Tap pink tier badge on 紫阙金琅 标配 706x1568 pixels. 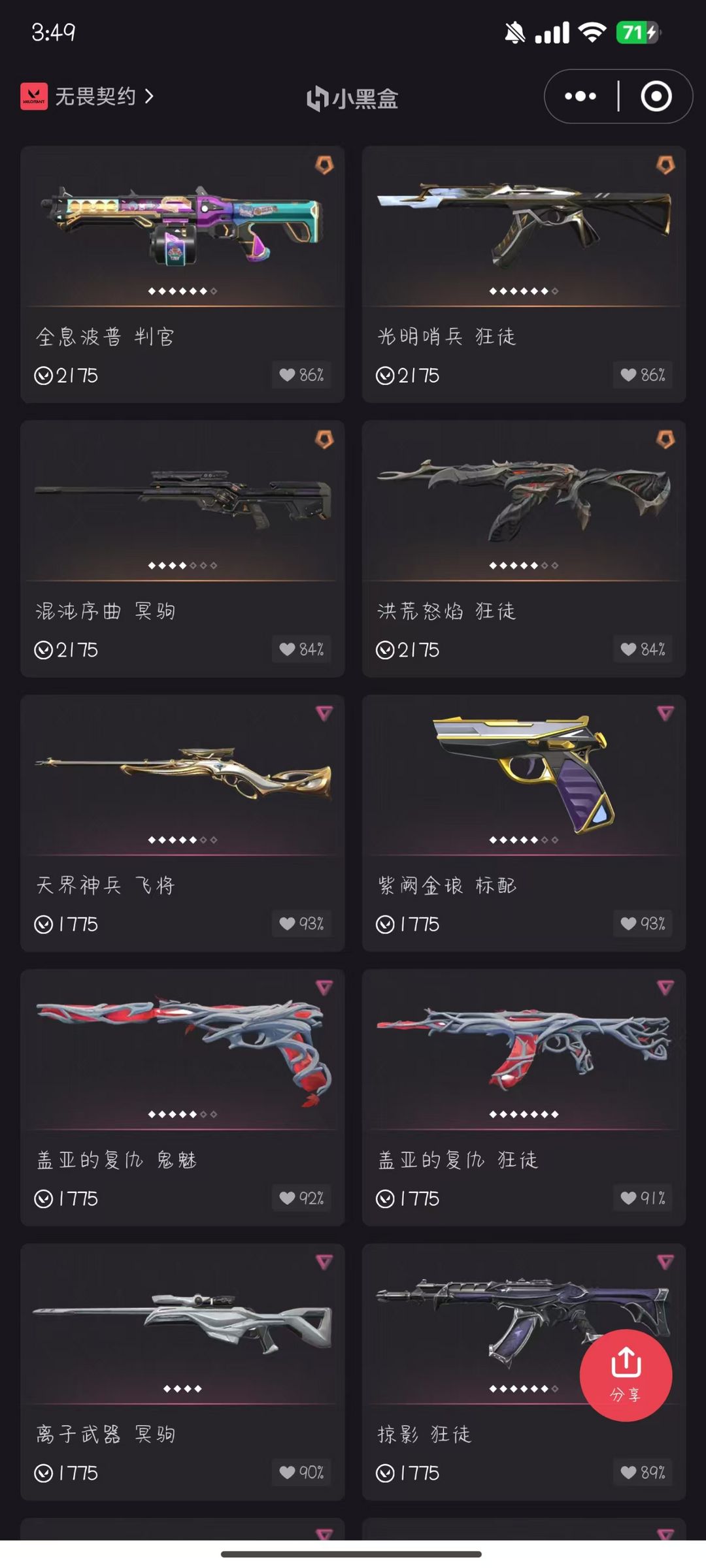[x=665, y=713]
